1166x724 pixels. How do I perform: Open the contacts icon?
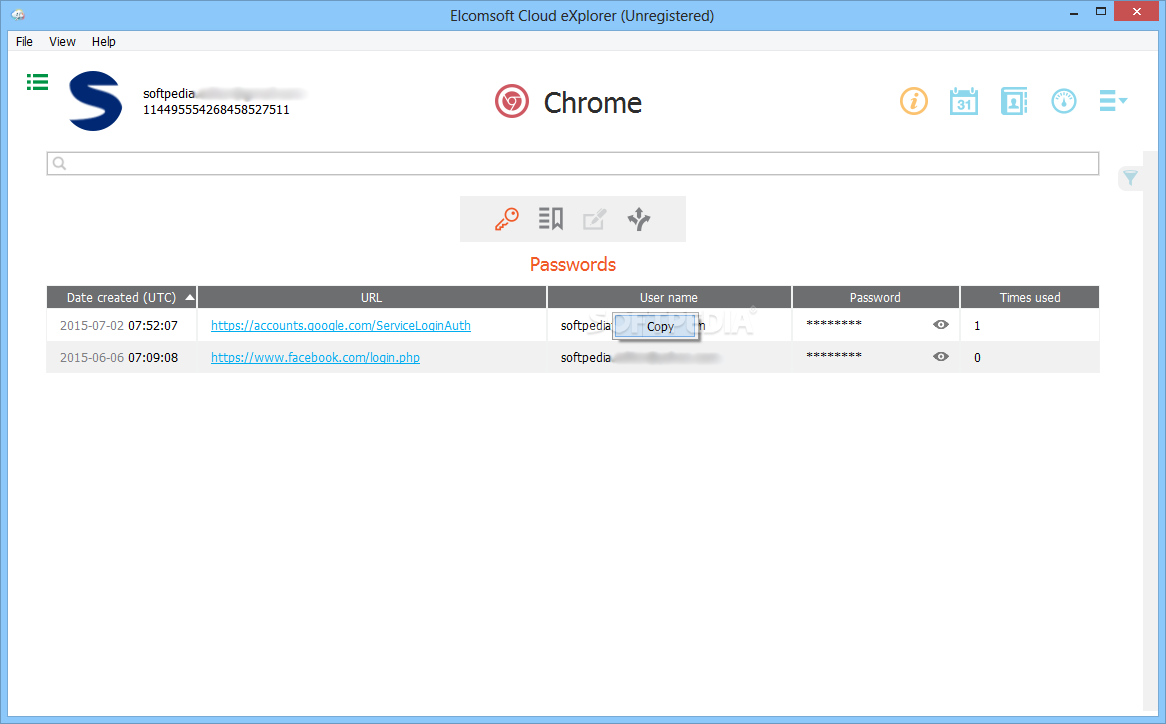[1014, 101]
